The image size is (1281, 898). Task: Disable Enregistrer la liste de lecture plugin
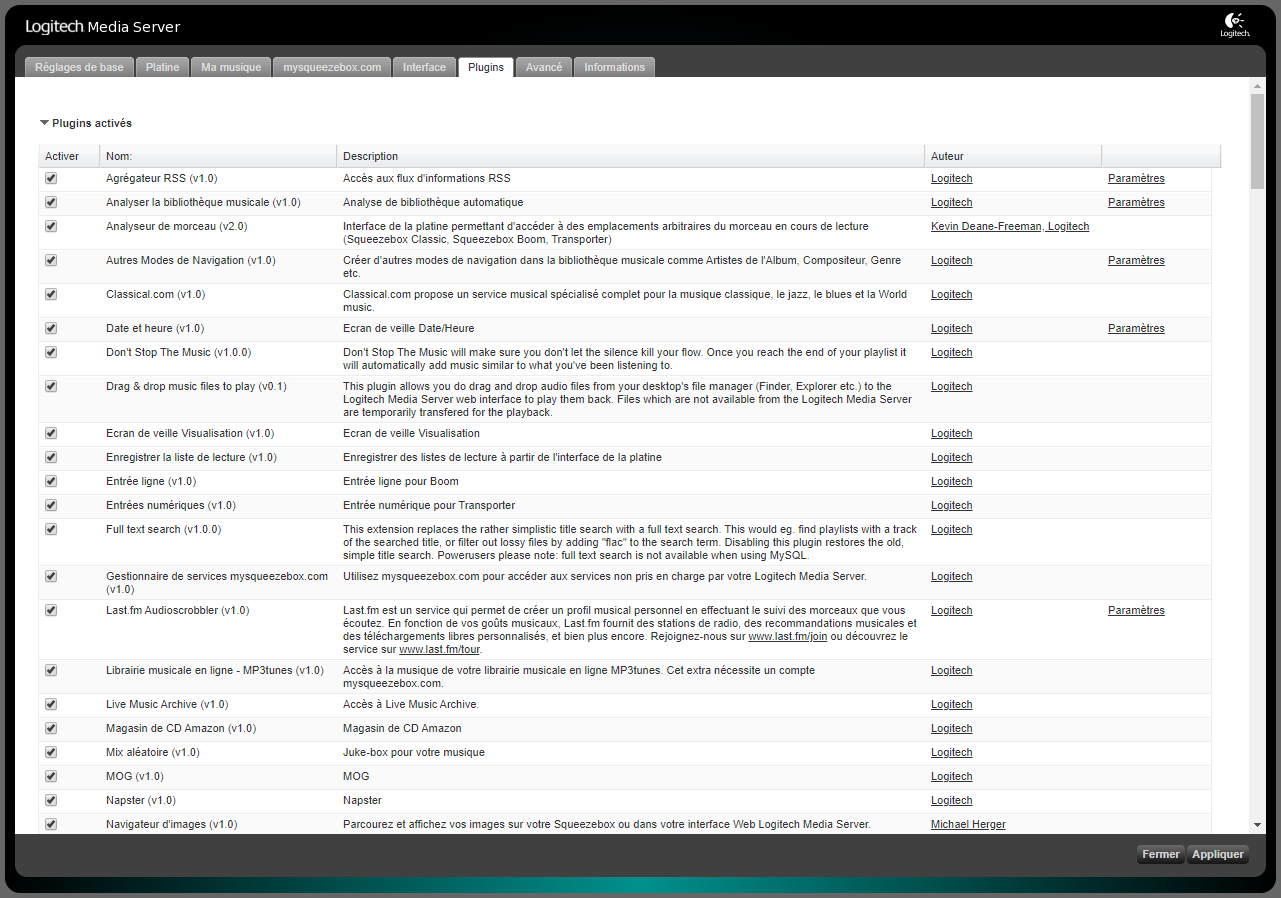[x=51, y=457]
